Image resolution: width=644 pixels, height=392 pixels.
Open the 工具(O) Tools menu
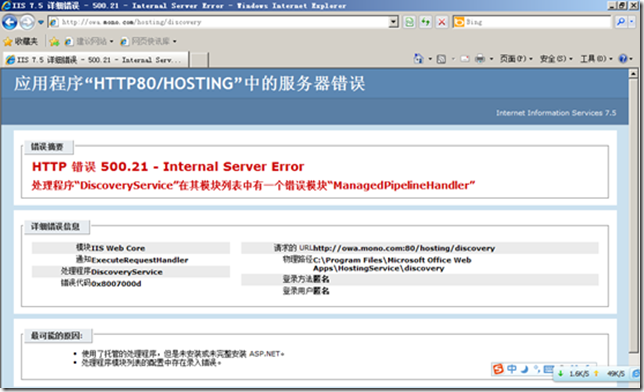tap(596, 59)
